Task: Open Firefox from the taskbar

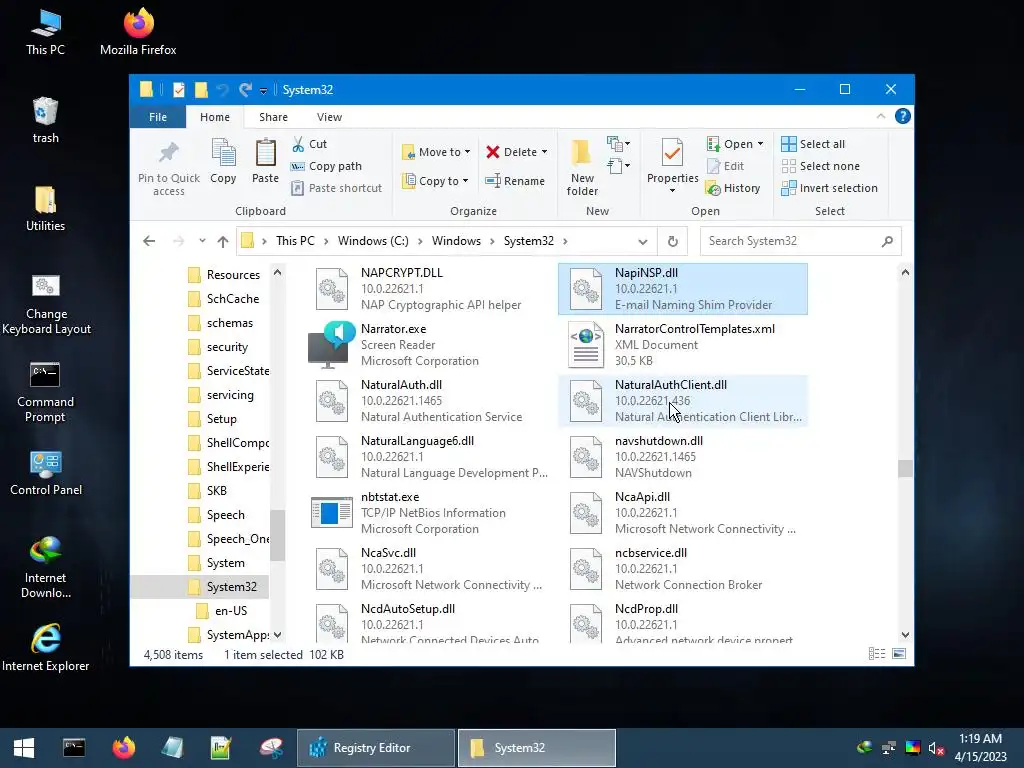Action: pos(123,748)
